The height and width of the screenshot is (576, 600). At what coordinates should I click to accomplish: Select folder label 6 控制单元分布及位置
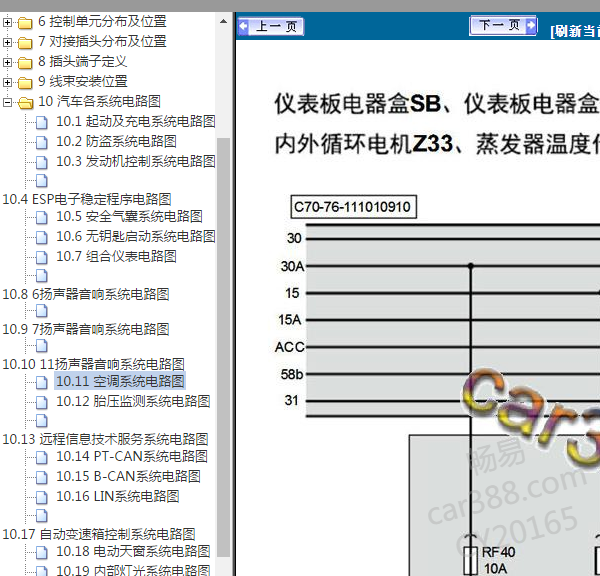tap(102, 21)
